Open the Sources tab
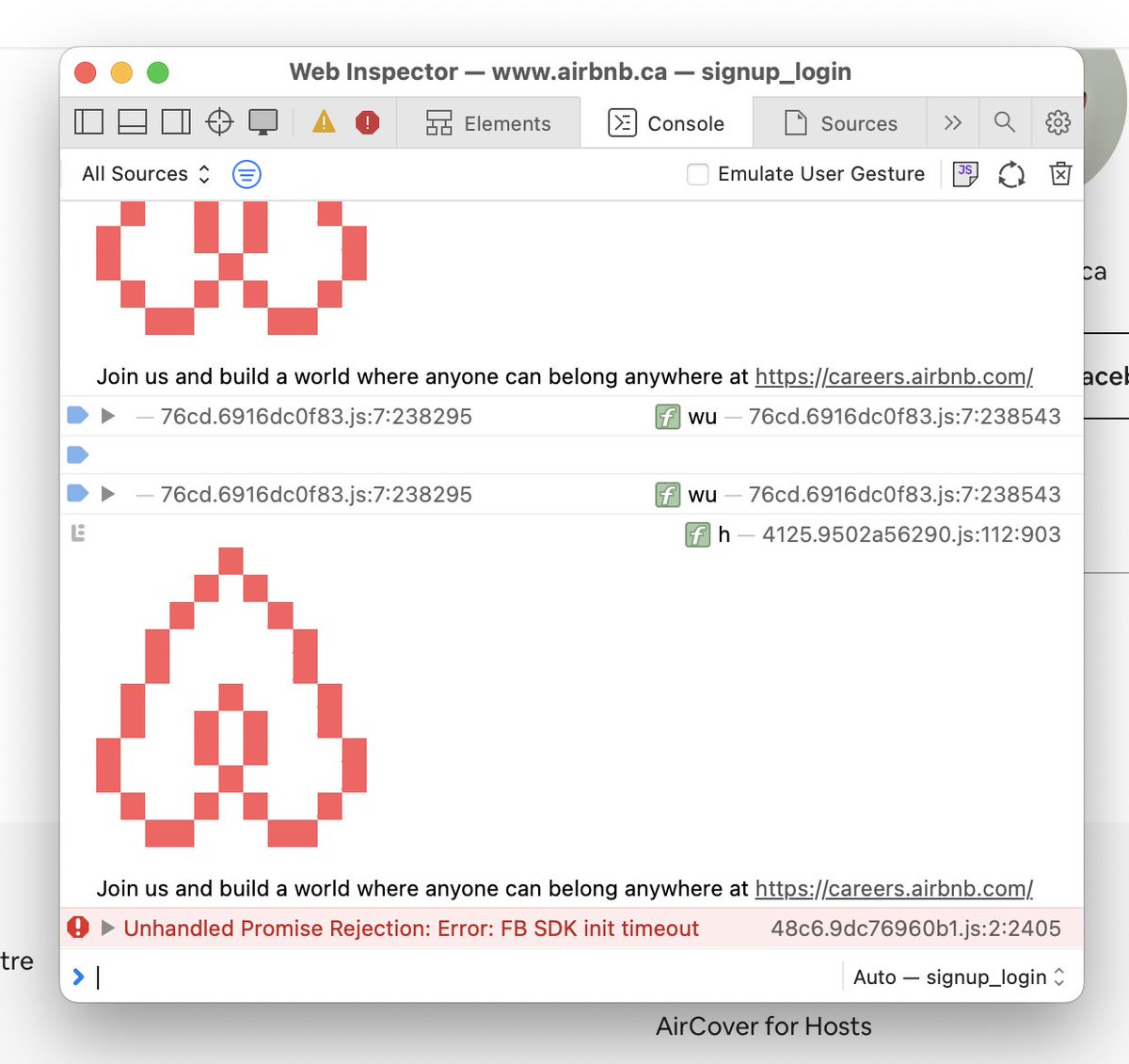 click(x=840, y=123)
